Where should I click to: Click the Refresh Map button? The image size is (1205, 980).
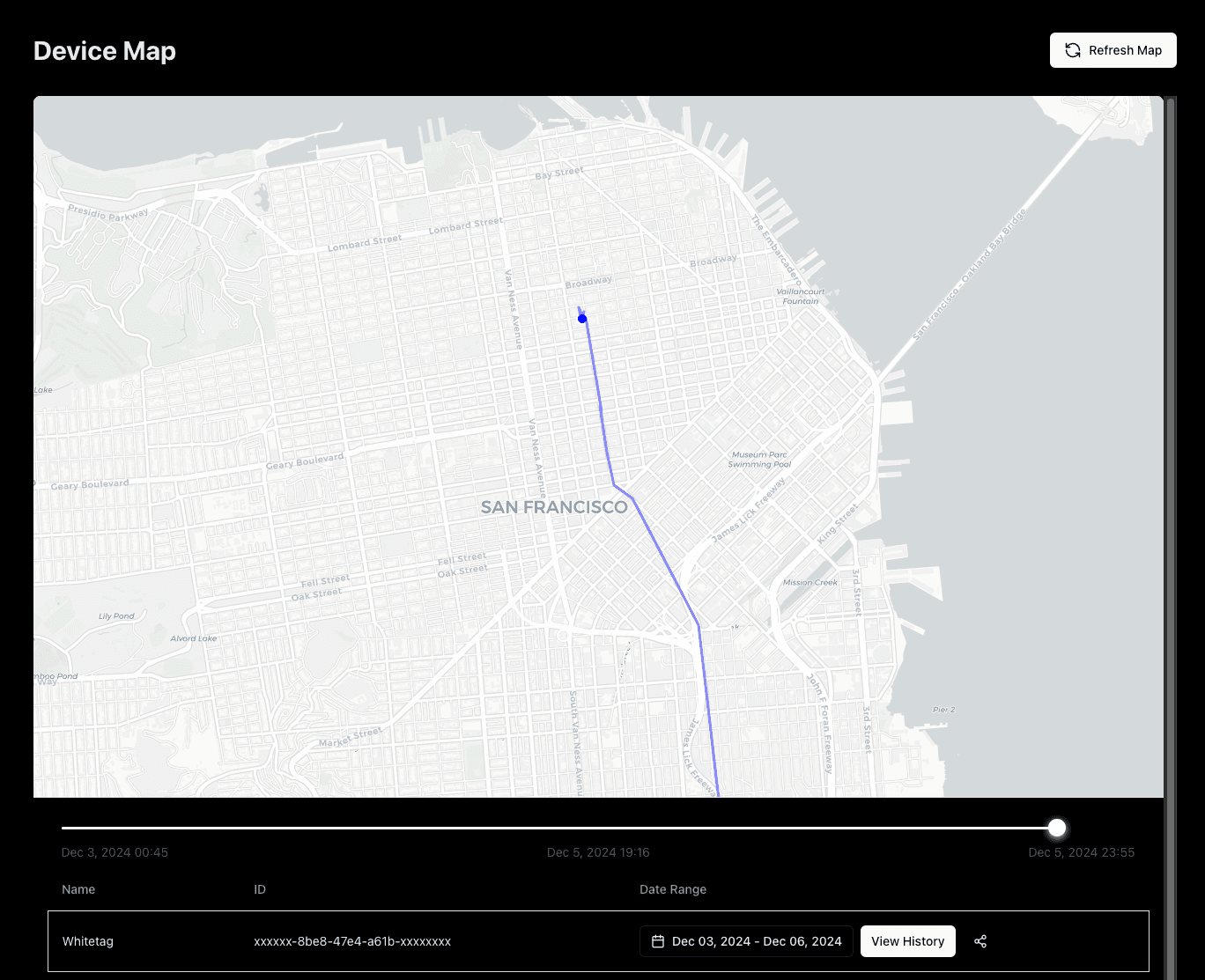coord(1113,50)
